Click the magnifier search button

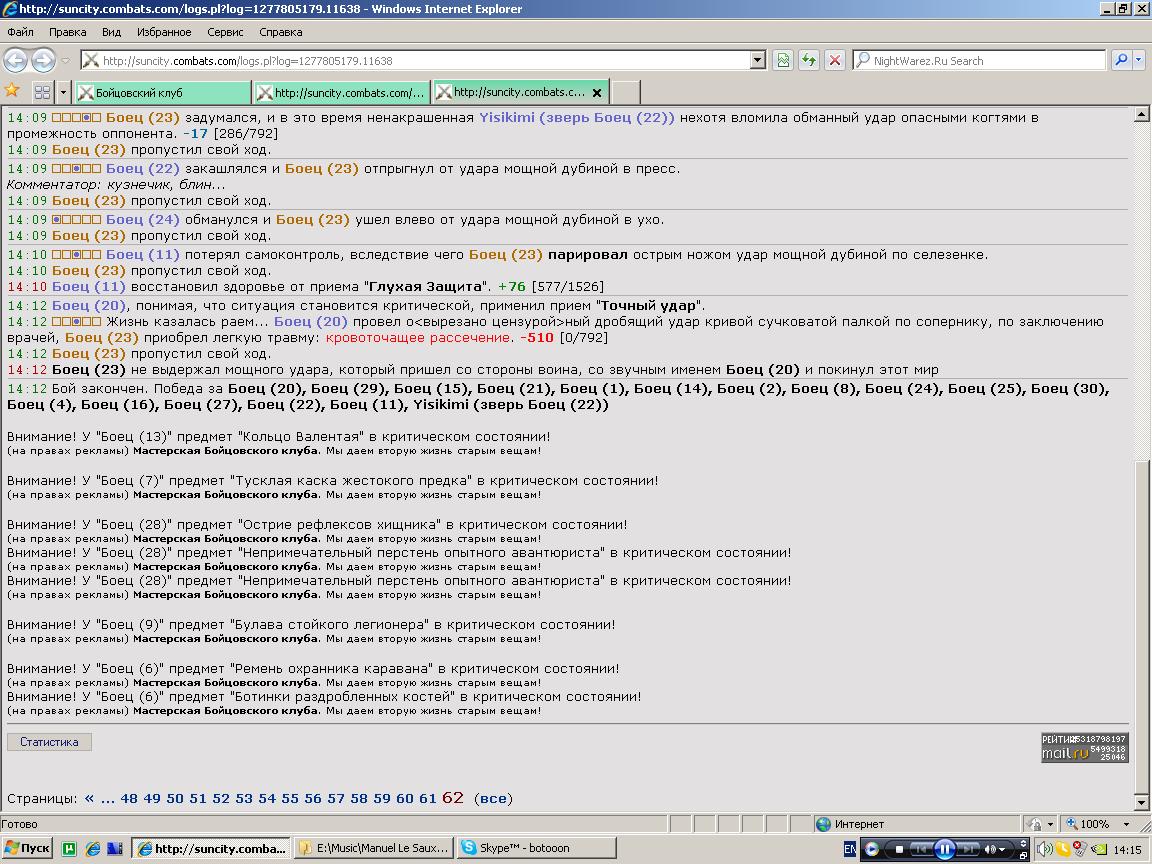1121,60
